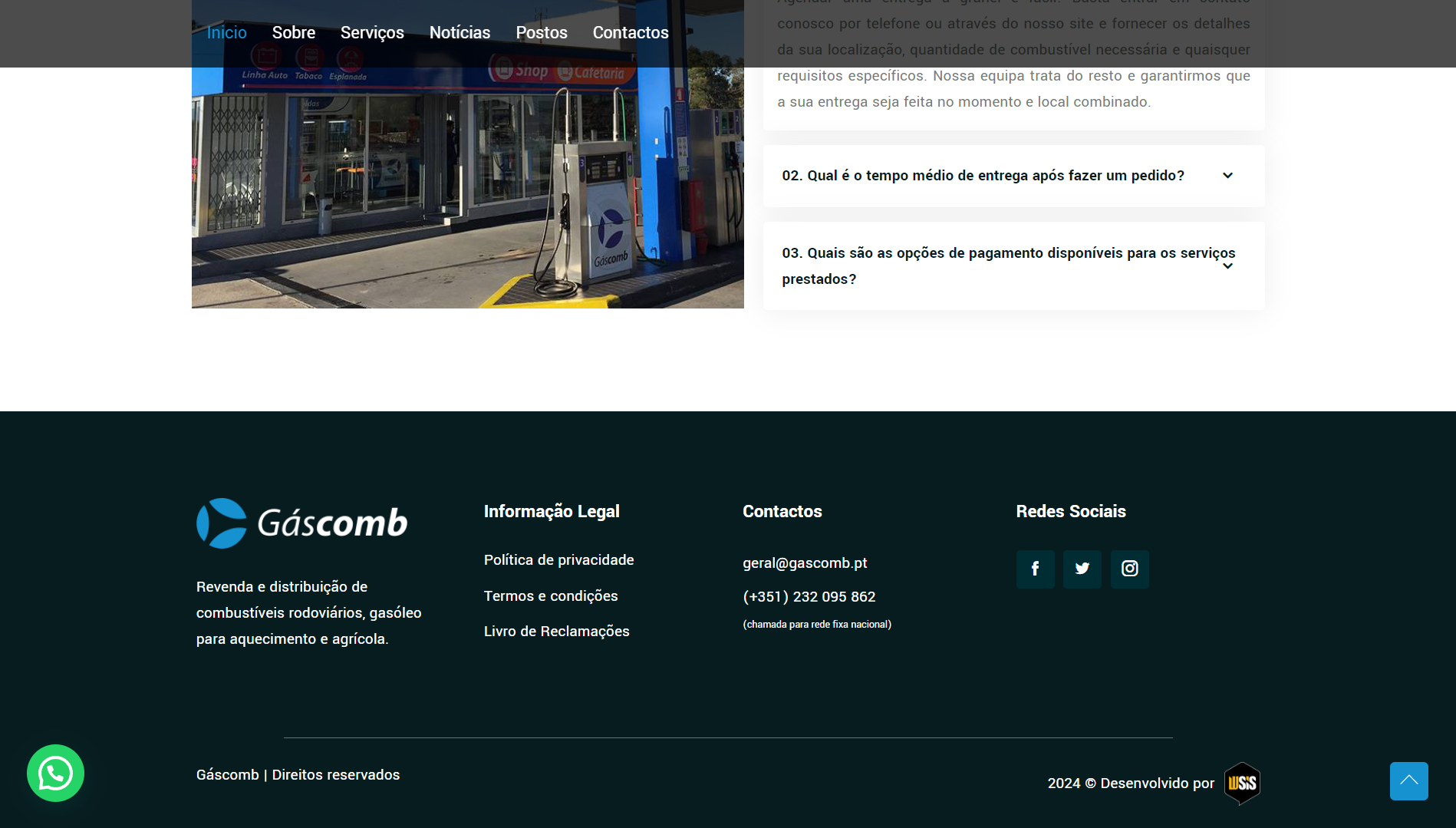
Task: Go to the Inicio menu item
Action: [x=226, y=33]
